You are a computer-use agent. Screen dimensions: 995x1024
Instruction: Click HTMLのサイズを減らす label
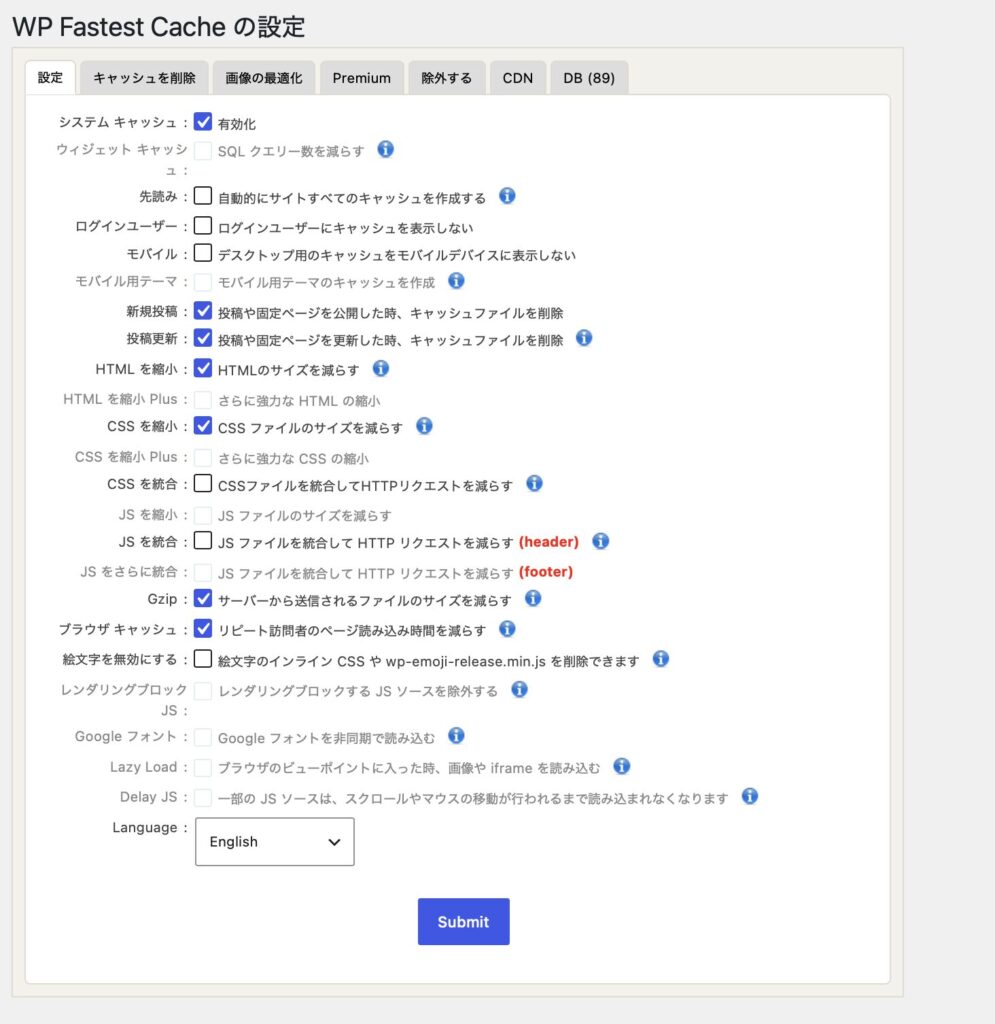[289, 370]
